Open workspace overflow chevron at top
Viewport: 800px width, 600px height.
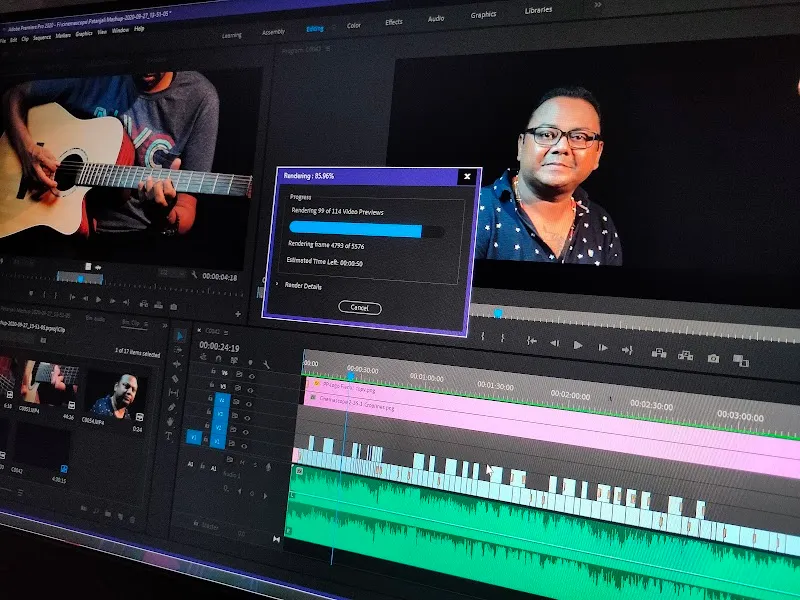point(598,5)
